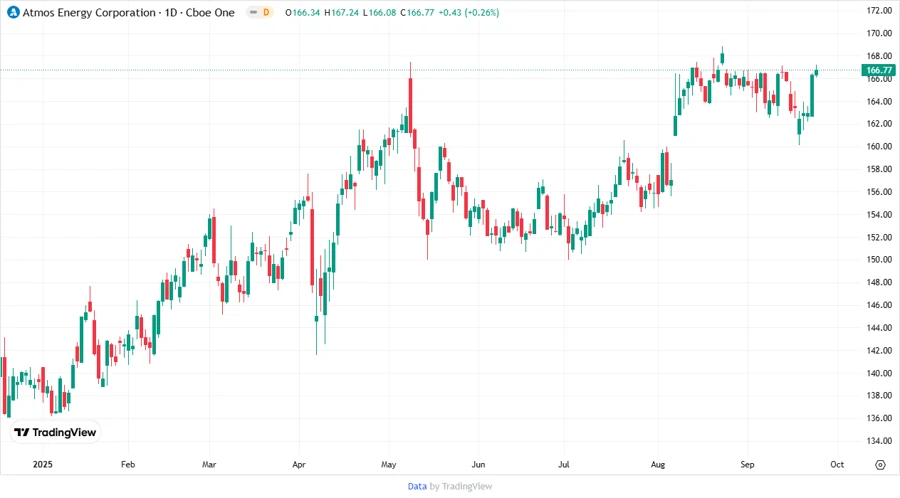Screen dimensions: 900x498
Task: Click the 146.00 price axis label
Action: click(x=879, y=305)
